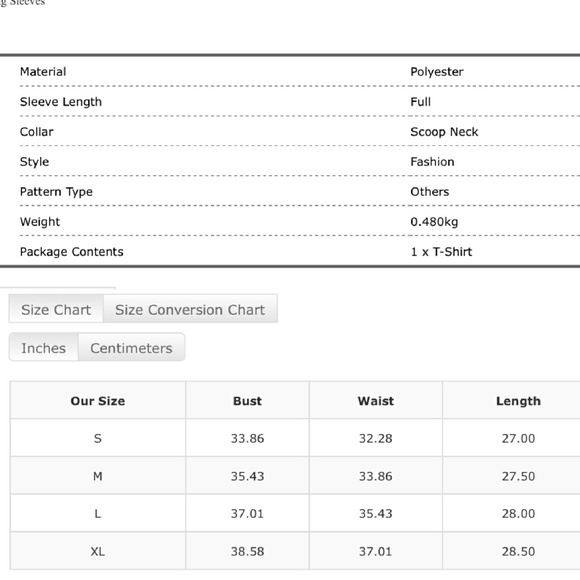Select the XL size row
This screenshot has height=580, width=580.
click(x=295, y=551)
